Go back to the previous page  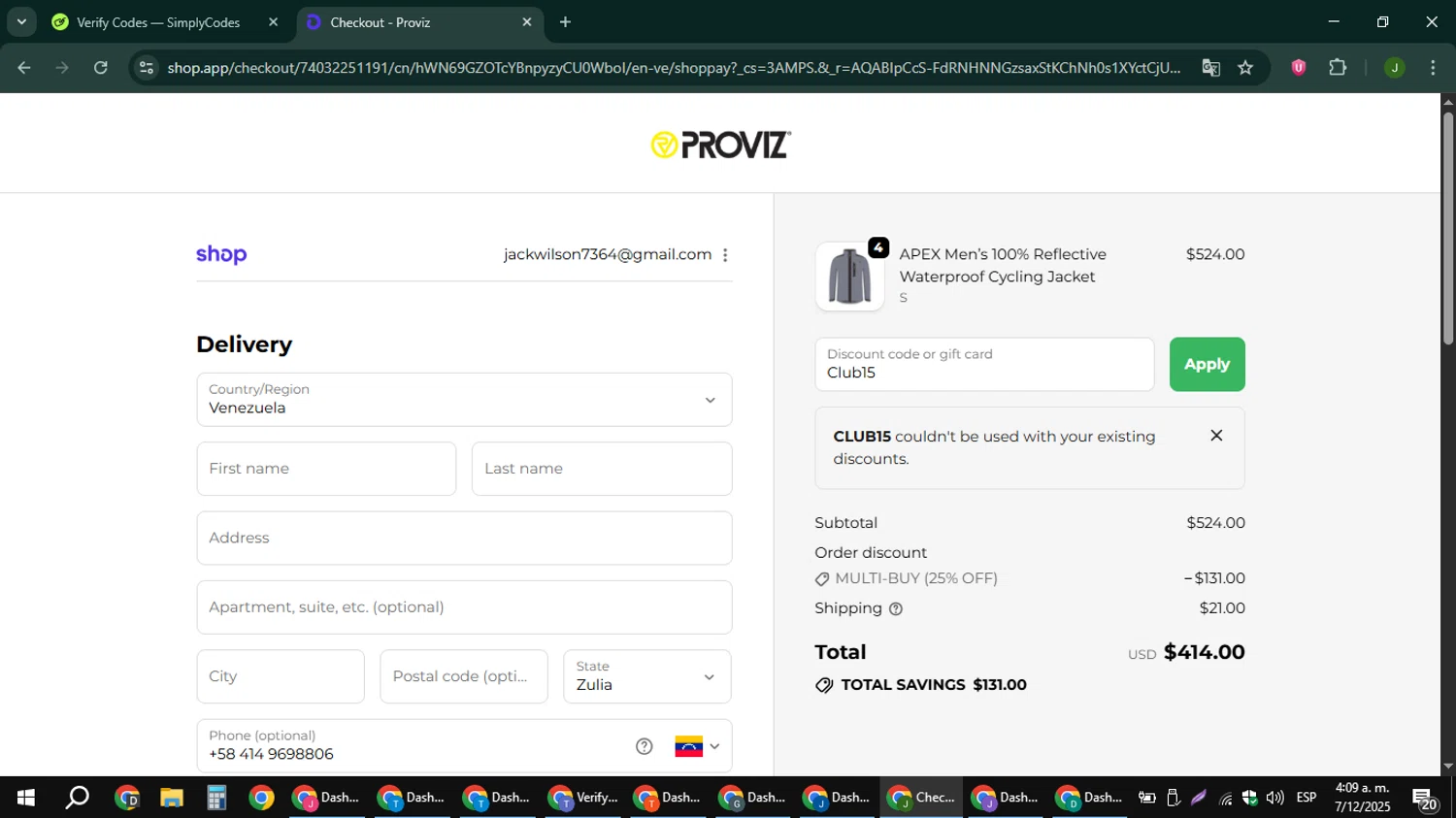pos(24,68)
